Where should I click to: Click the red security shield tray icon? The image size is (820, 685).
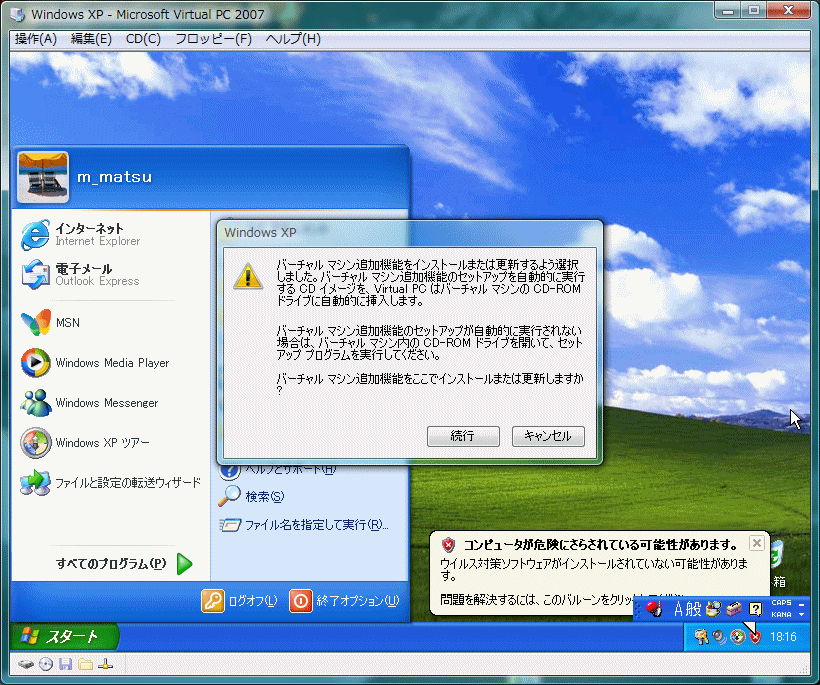pos(755,637)
